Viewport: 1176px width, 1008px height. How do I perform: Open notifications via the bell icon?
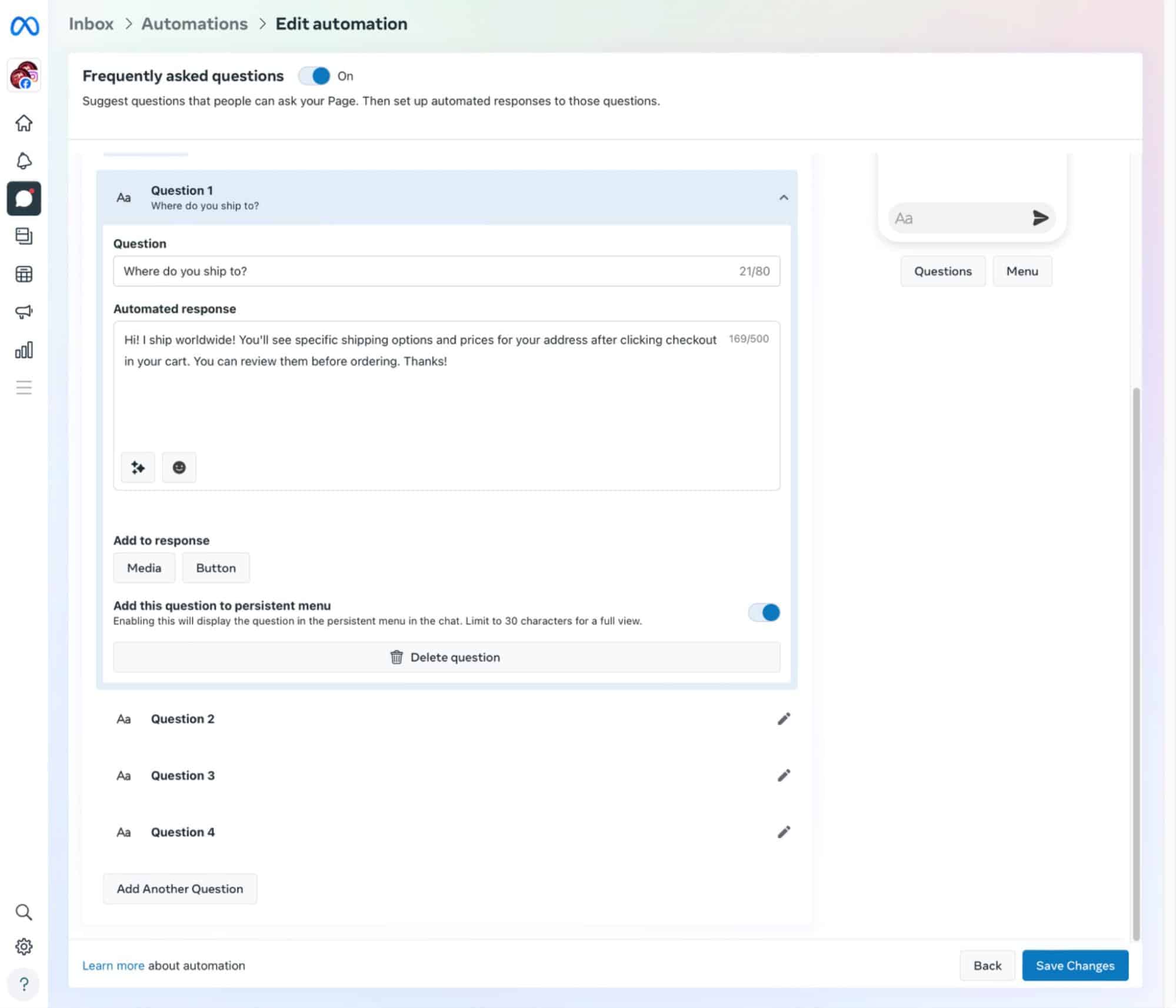24,161
